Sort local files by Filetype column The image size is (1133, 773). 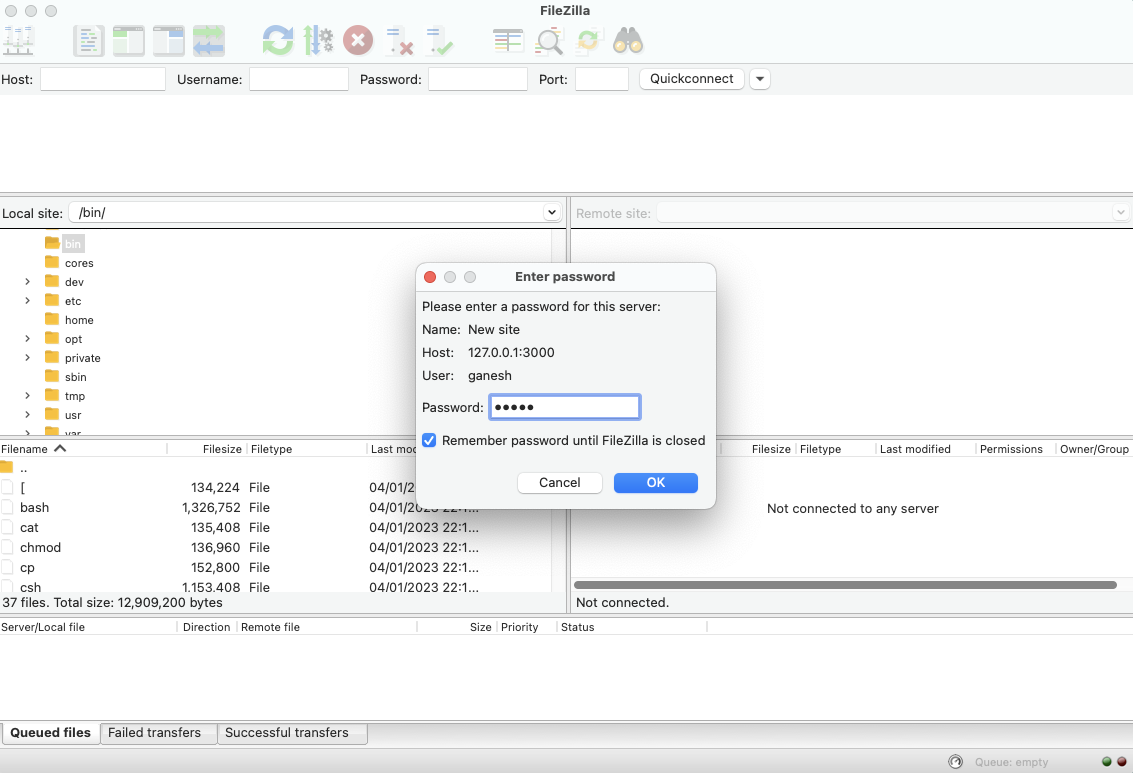coord(306,449)
